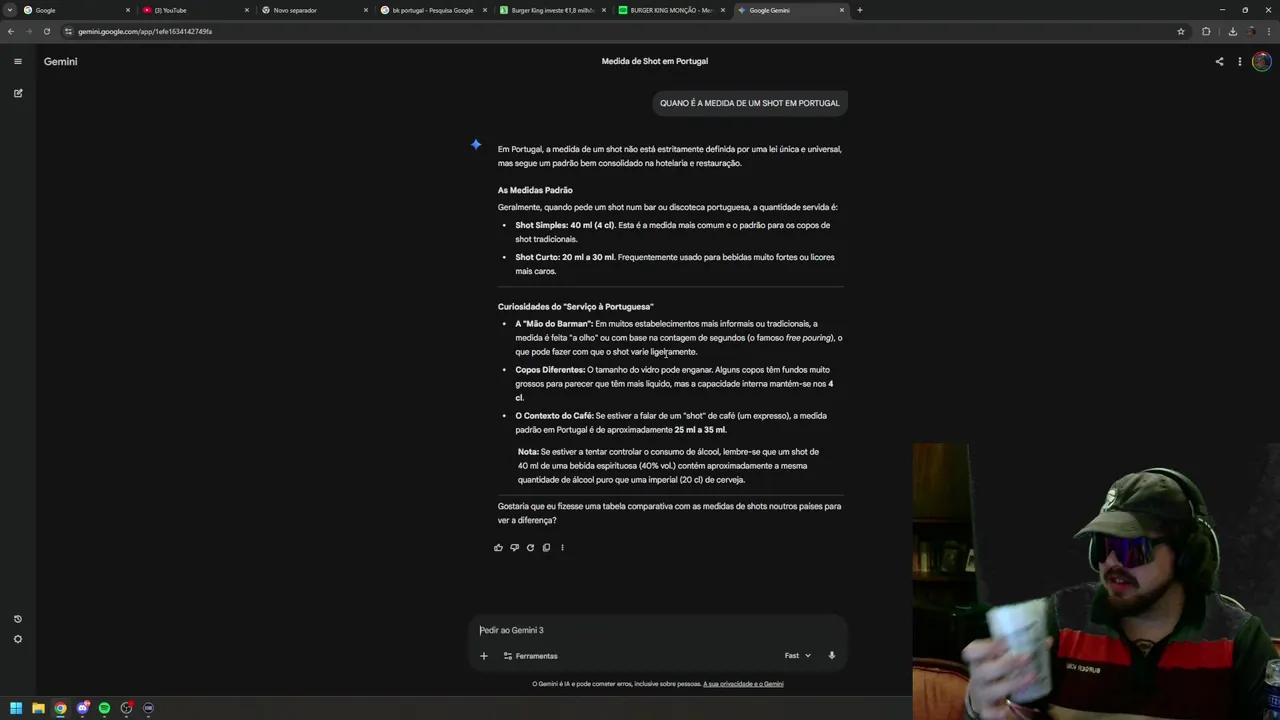This screenshot has height=720, width=1280.
Task: Open the Google account avatar
Action: (x=1262, y=61)
